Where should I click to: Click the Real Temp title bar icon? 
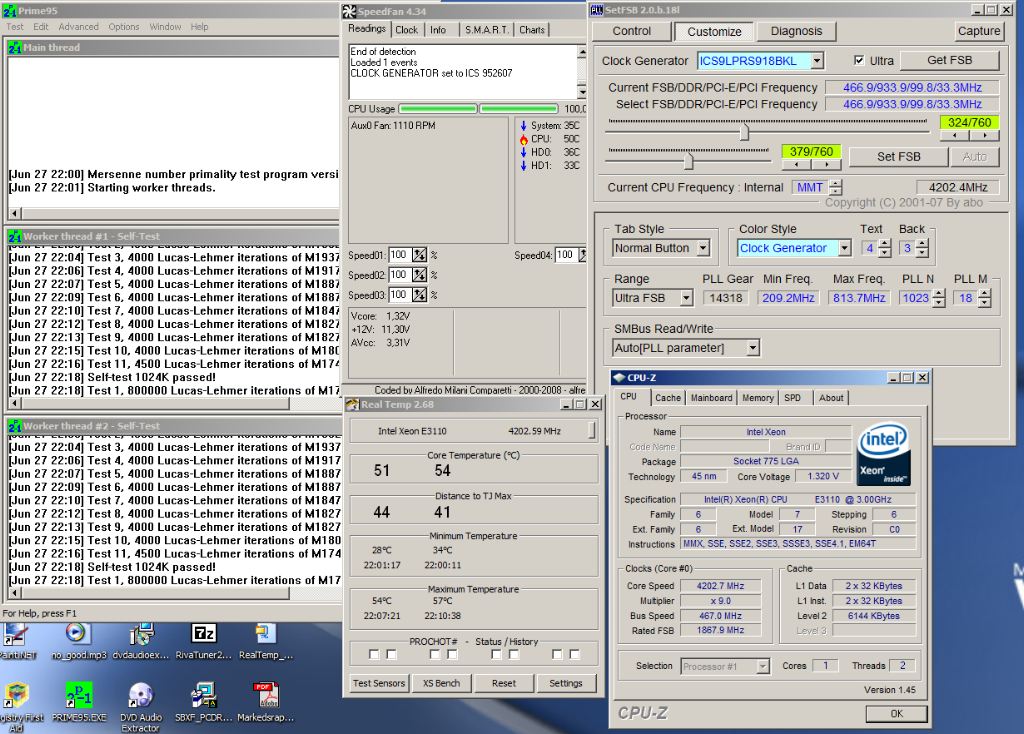[352, 404]
